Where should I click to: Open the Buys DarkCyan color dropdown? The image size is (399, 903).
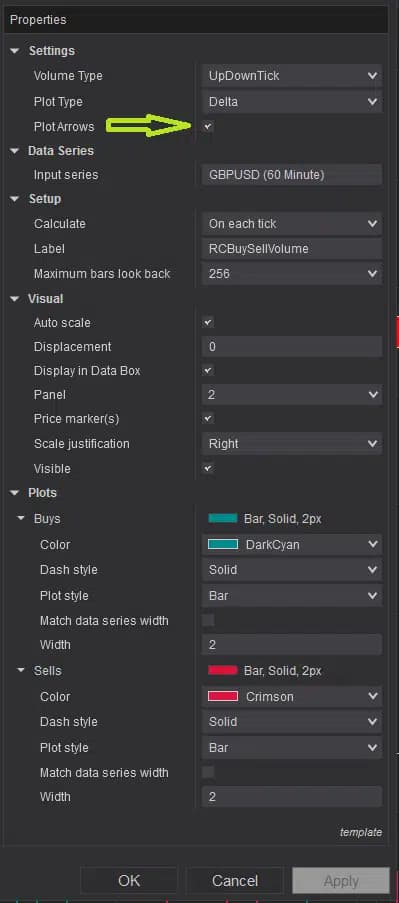click(291, 544)
